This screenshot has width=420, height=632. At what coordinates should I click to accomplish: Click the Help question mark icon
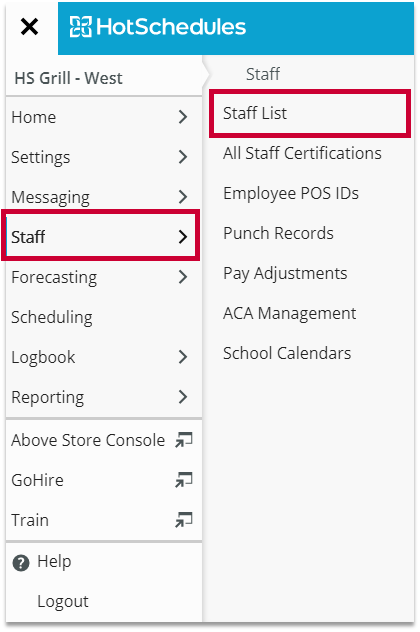click(21, 563)
